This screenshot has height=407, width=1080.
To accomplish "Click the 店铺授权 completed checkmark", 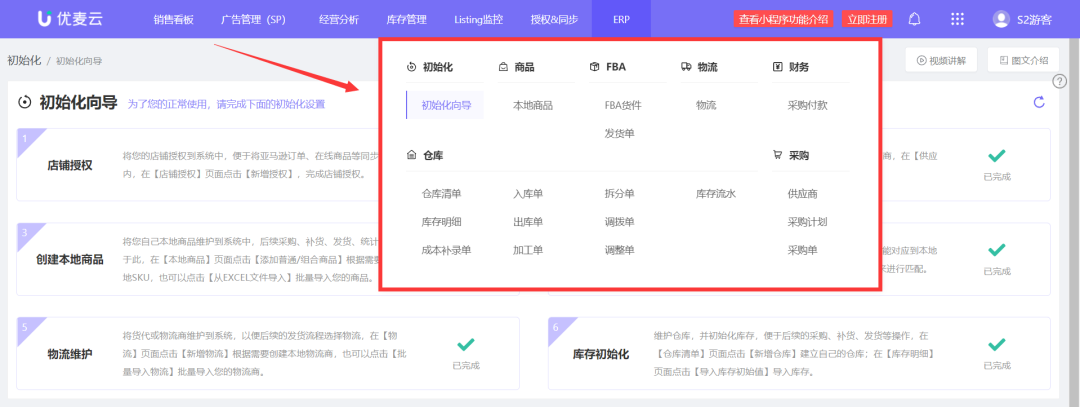I will 996,156.
